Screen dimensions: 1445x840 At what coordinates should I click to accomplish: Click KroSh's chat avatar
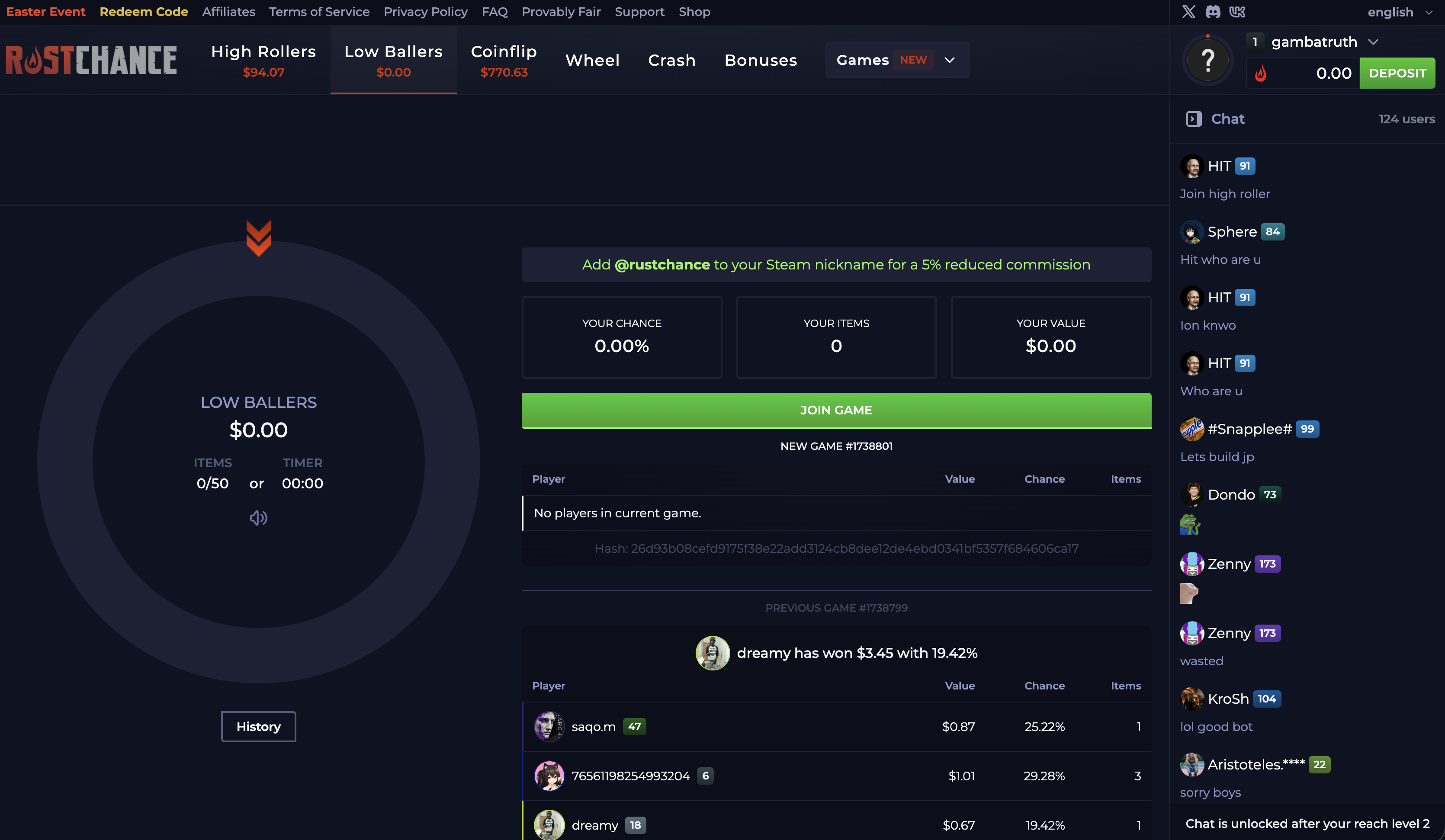pyautogui.click(x=1192, y=699)
